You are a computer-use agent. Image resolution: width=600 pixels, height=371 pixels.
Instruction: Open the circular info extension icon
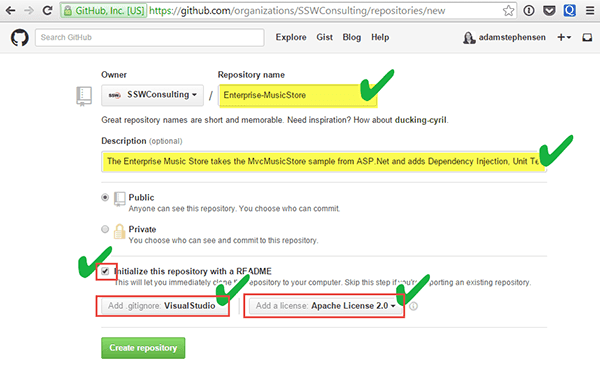pos(529,11)
